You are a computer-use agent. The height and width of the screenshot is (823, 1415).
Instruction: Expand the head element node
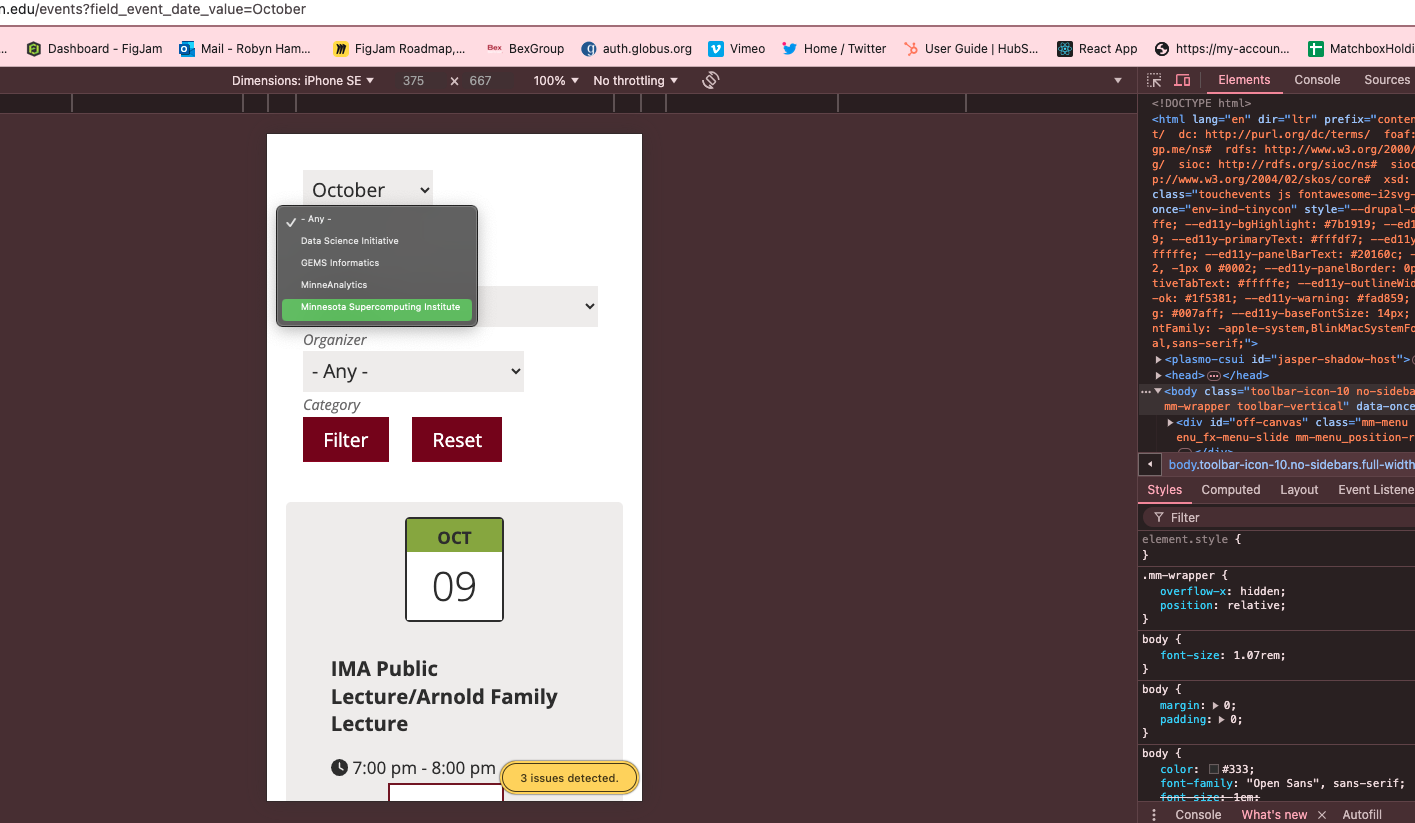click(1159, 375)
